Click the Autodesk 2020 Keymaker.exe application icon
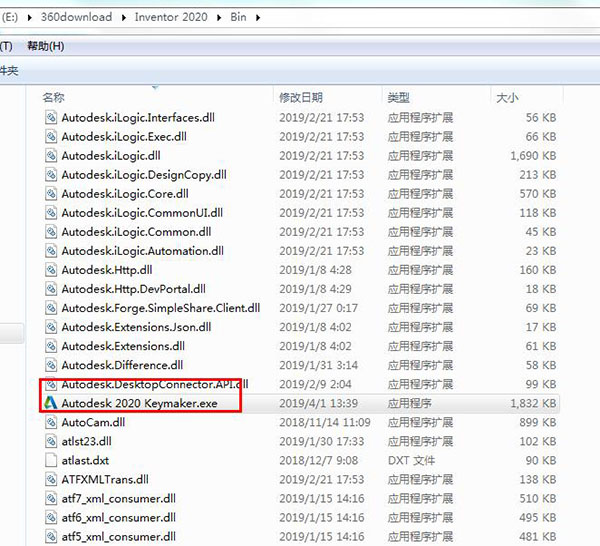 [x=50, y=403]
